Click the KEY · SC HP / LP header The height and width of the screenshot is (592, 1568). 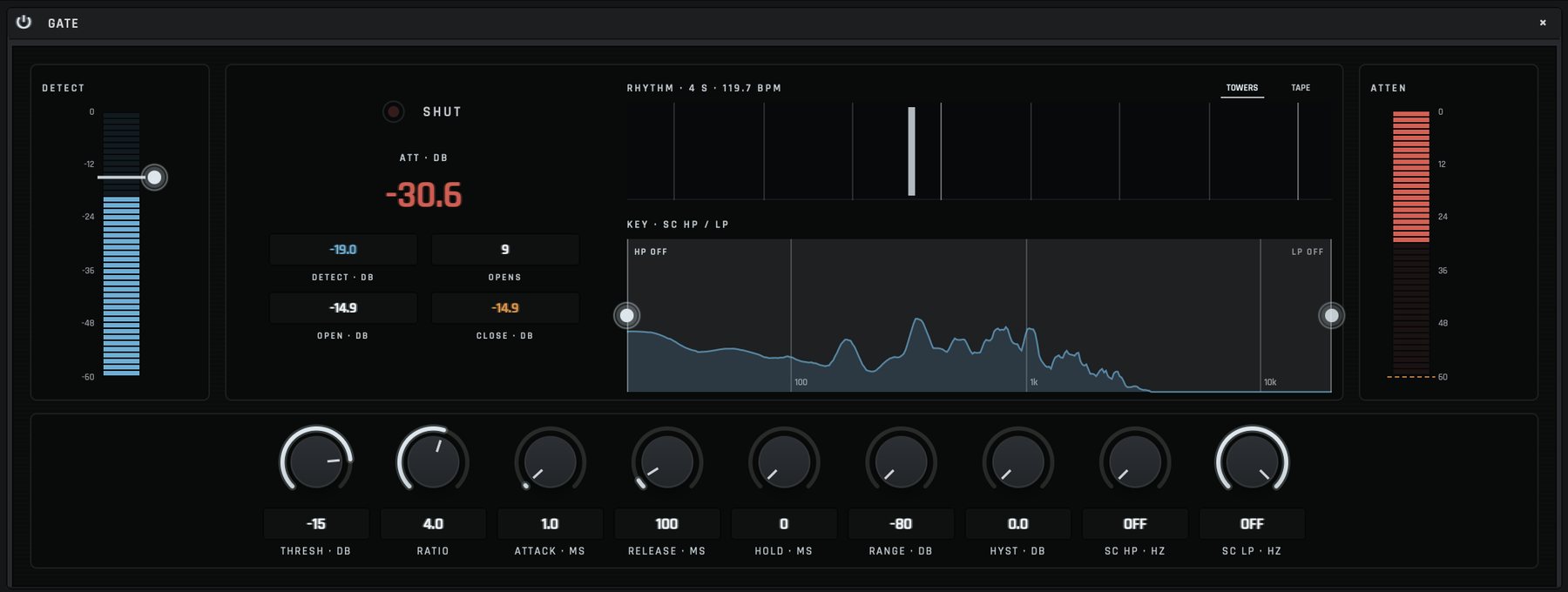coord(678,225)
